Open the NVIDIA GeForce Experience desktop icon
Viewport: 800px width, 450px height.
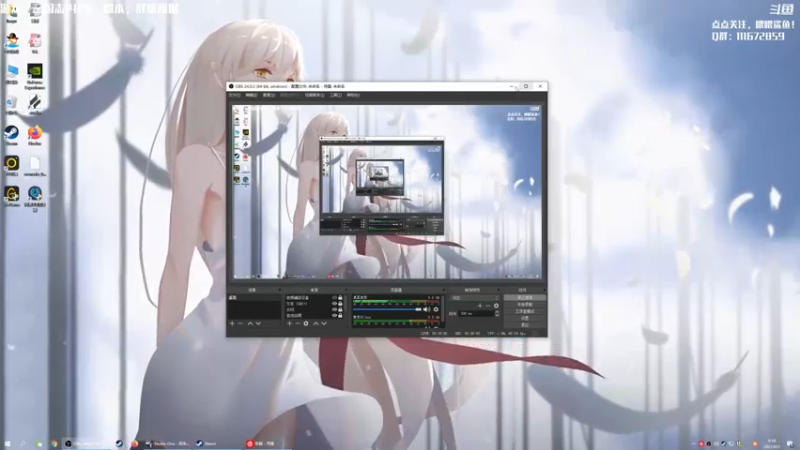click(35, 77)
